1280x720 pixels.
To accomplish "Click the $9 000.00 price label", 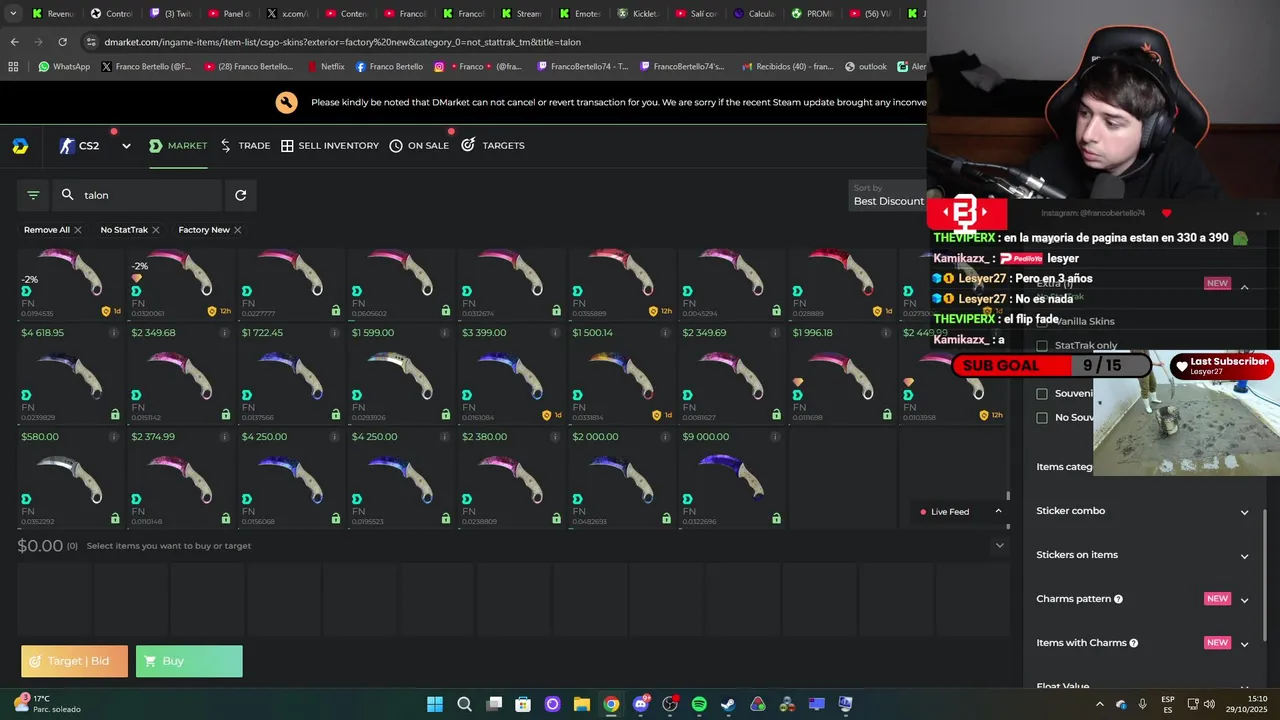I will (706, 437).
